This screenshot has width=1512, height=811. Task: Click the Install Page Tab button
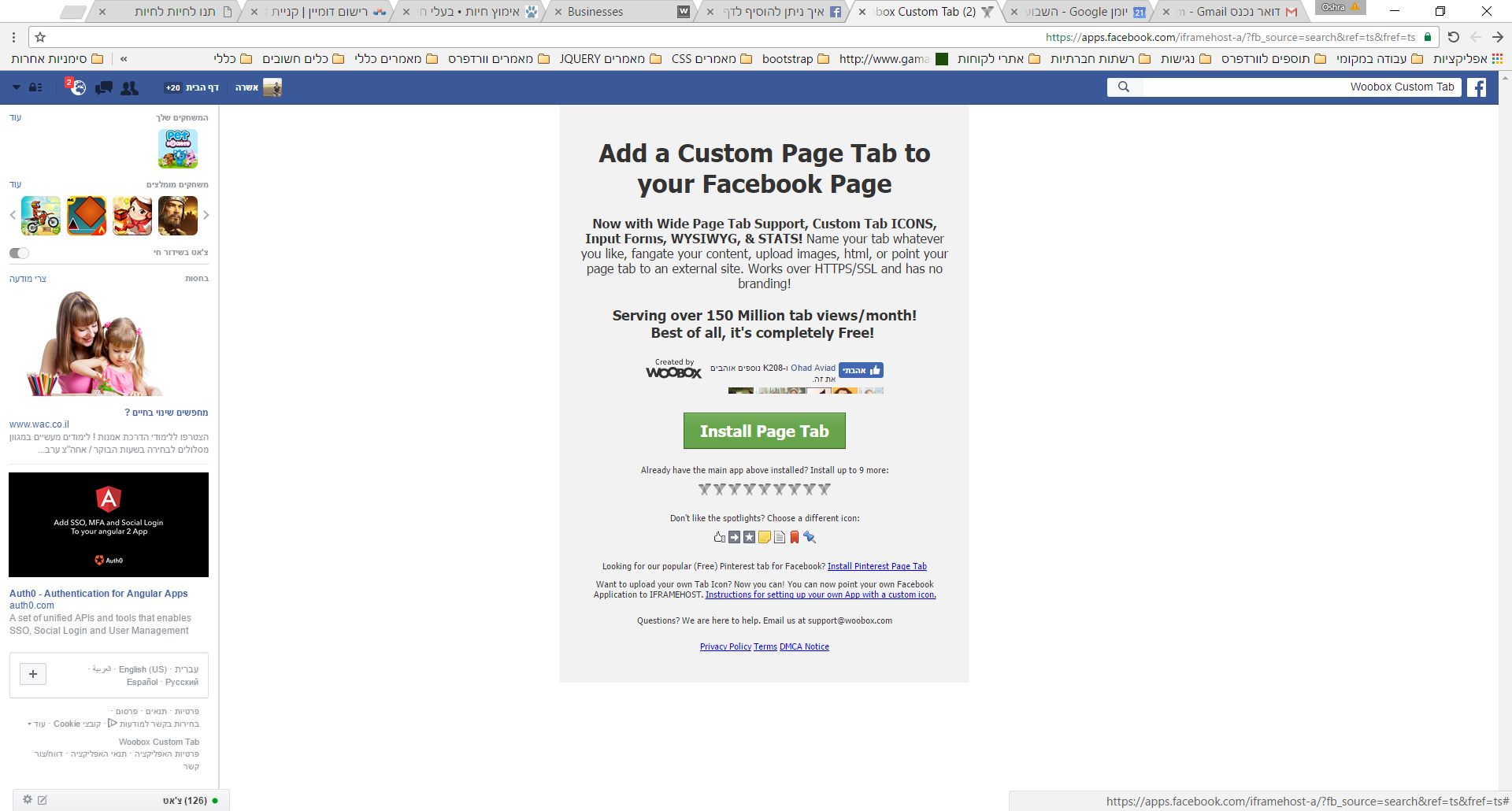tap(764, 431)
